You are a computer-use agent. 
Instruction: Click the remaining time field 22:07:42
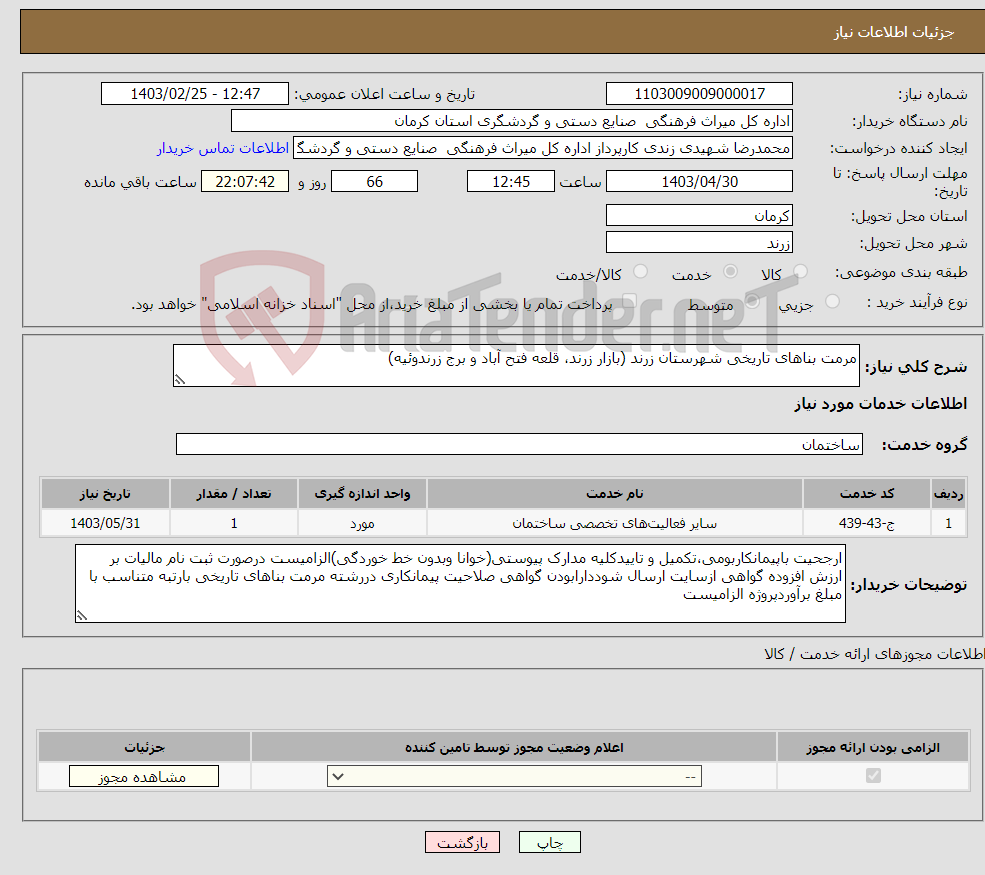(245, 182)
